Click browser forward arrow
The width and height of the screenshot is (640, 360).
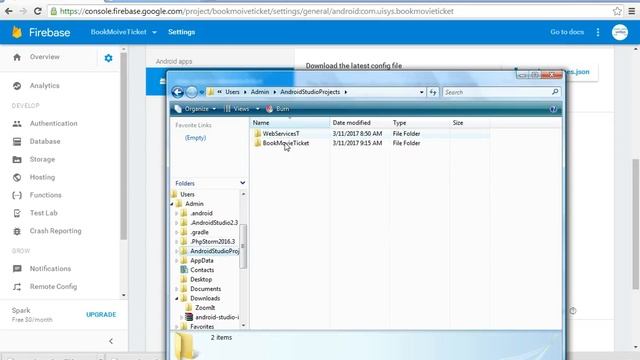[23, 11]
